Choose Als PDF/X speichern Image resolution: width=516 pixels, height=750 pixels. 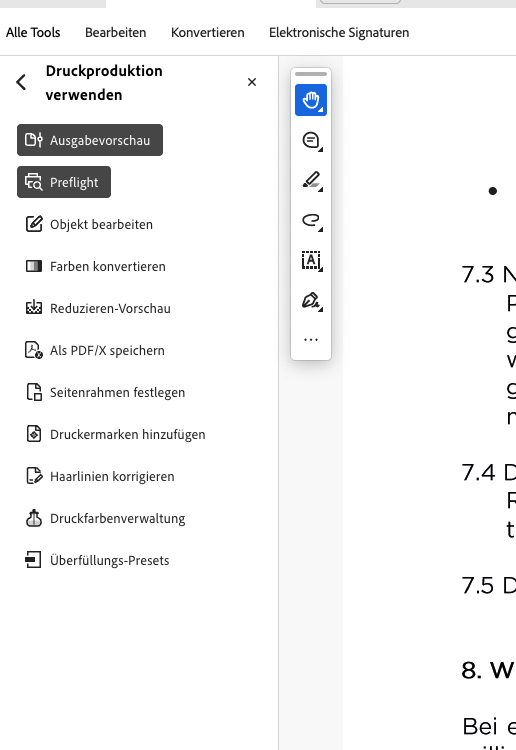tap(95, 351)
